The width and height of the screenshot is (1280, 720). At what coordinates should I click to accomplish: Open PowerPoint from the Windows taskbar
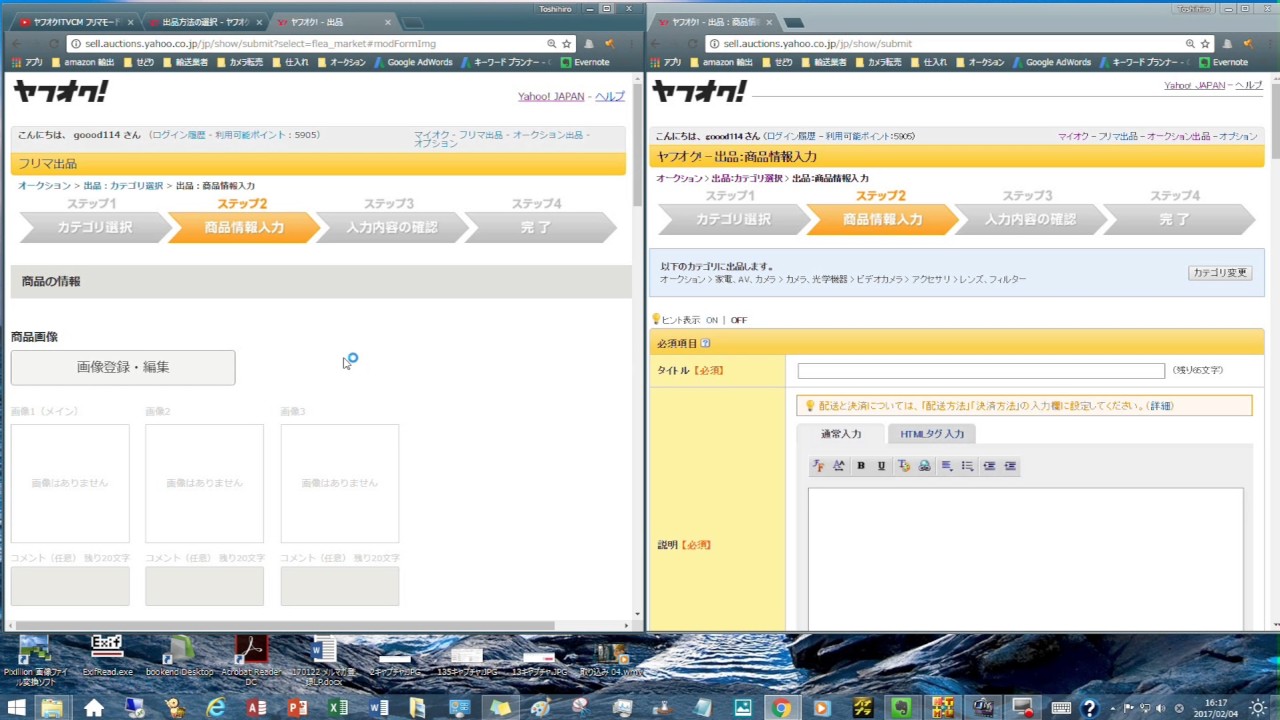coord(297,707)
